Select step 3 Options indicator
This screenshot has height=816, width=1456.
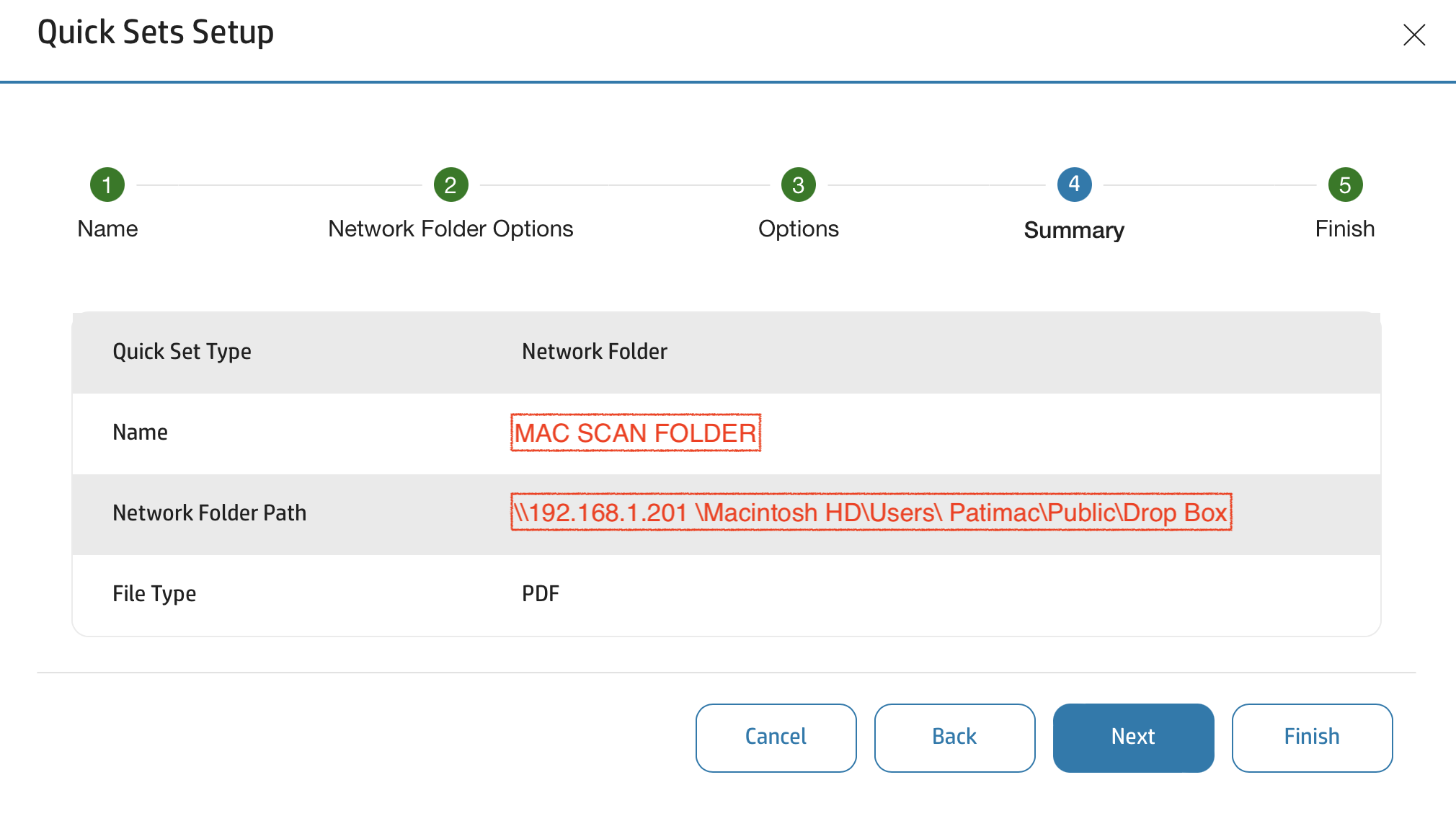(x=798, y=185)
